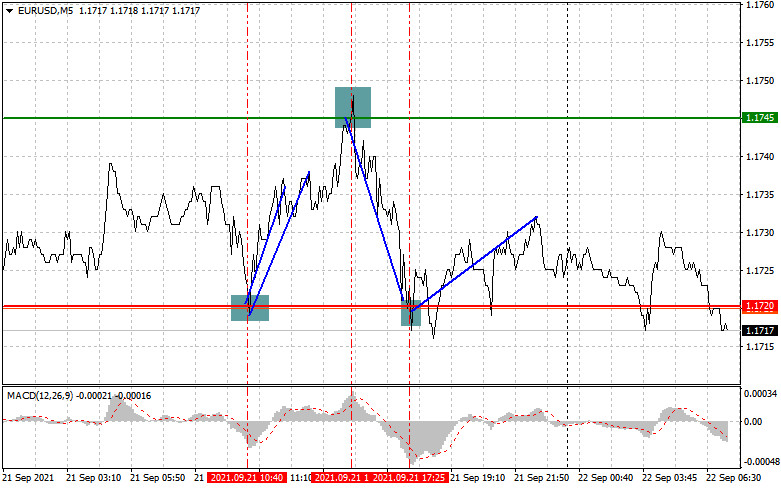Select the green horizontal line at 1.1745
This screenshot has height=489, width=781.
coord(150,118)
